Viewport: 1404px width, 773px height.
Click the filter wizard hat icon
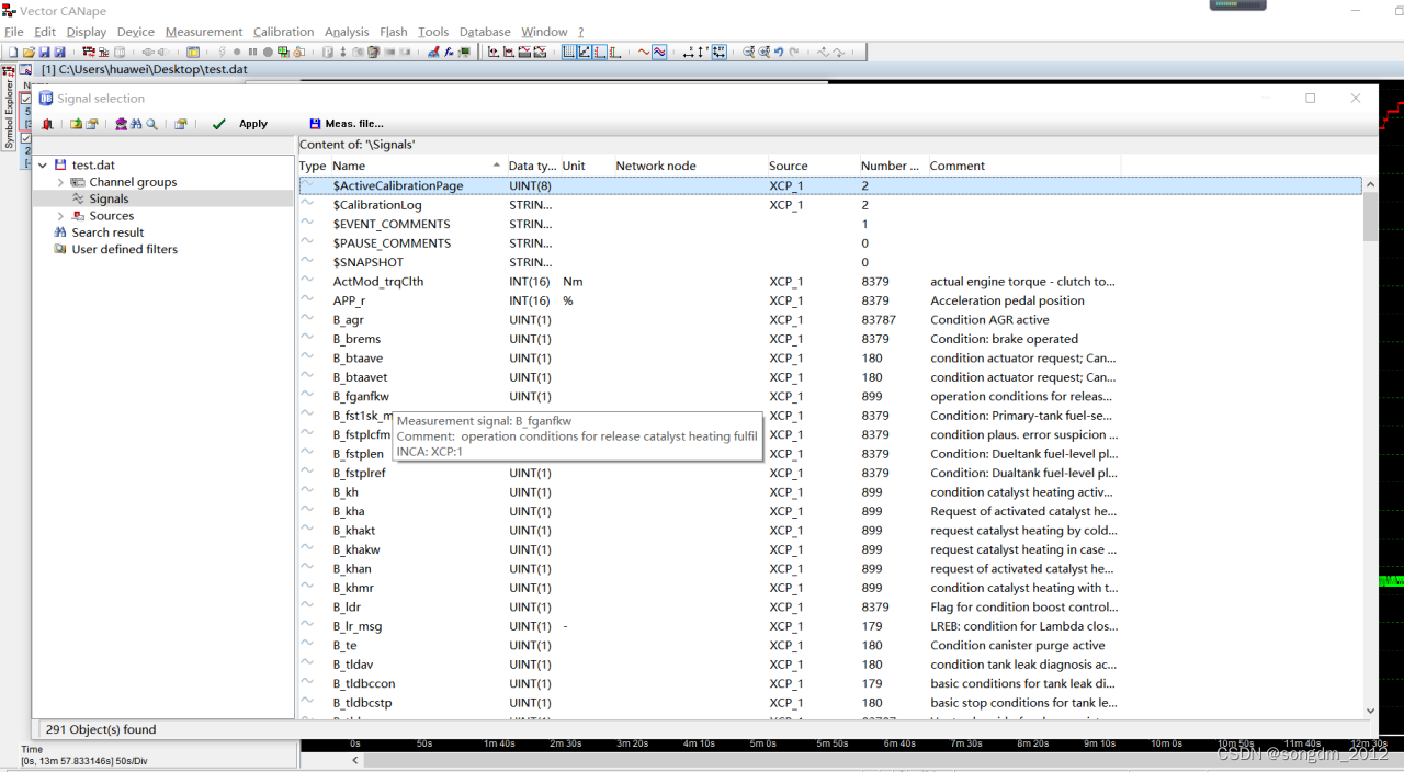coord(121,124)
